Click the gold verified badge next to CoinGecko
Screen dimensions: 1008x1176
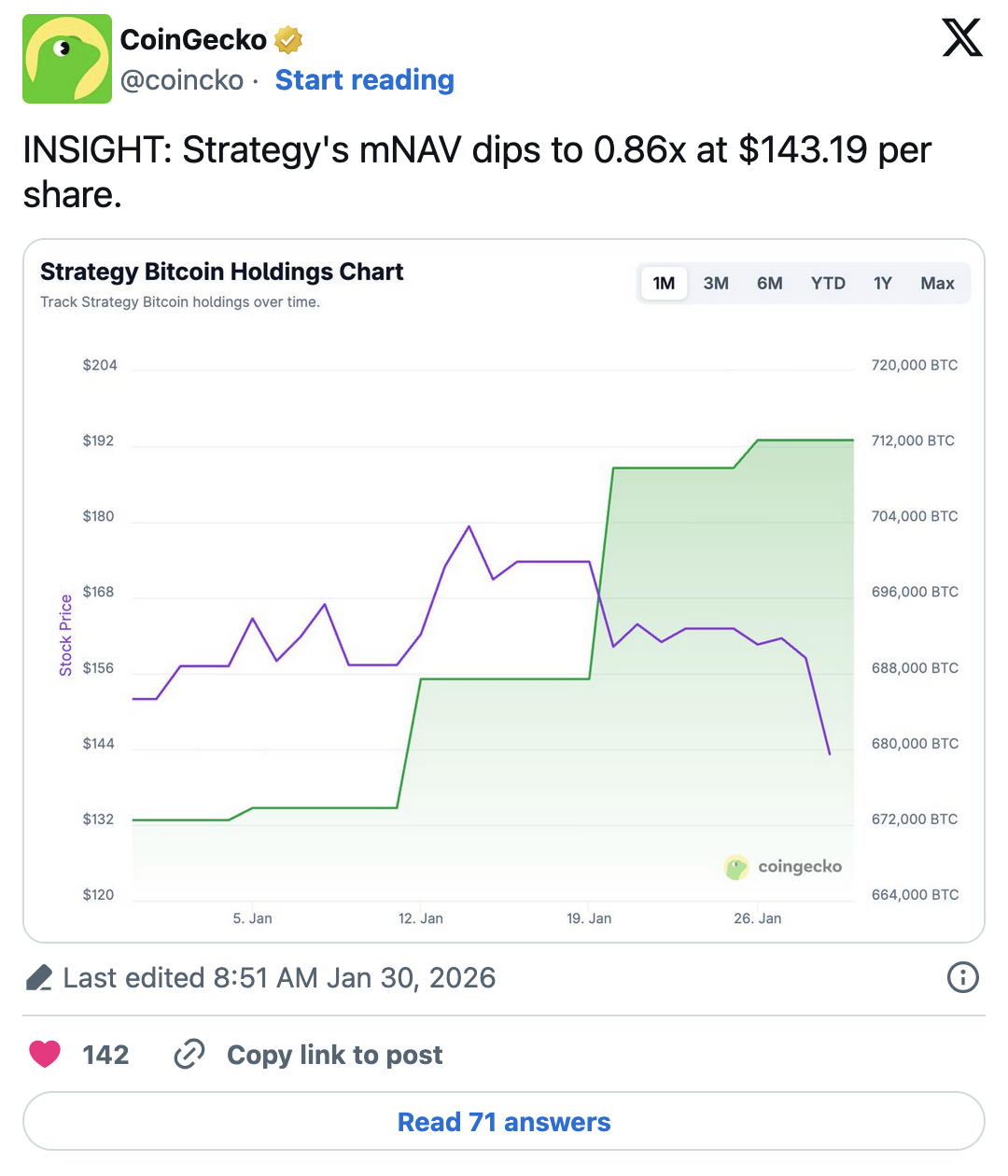coord(287,39)
